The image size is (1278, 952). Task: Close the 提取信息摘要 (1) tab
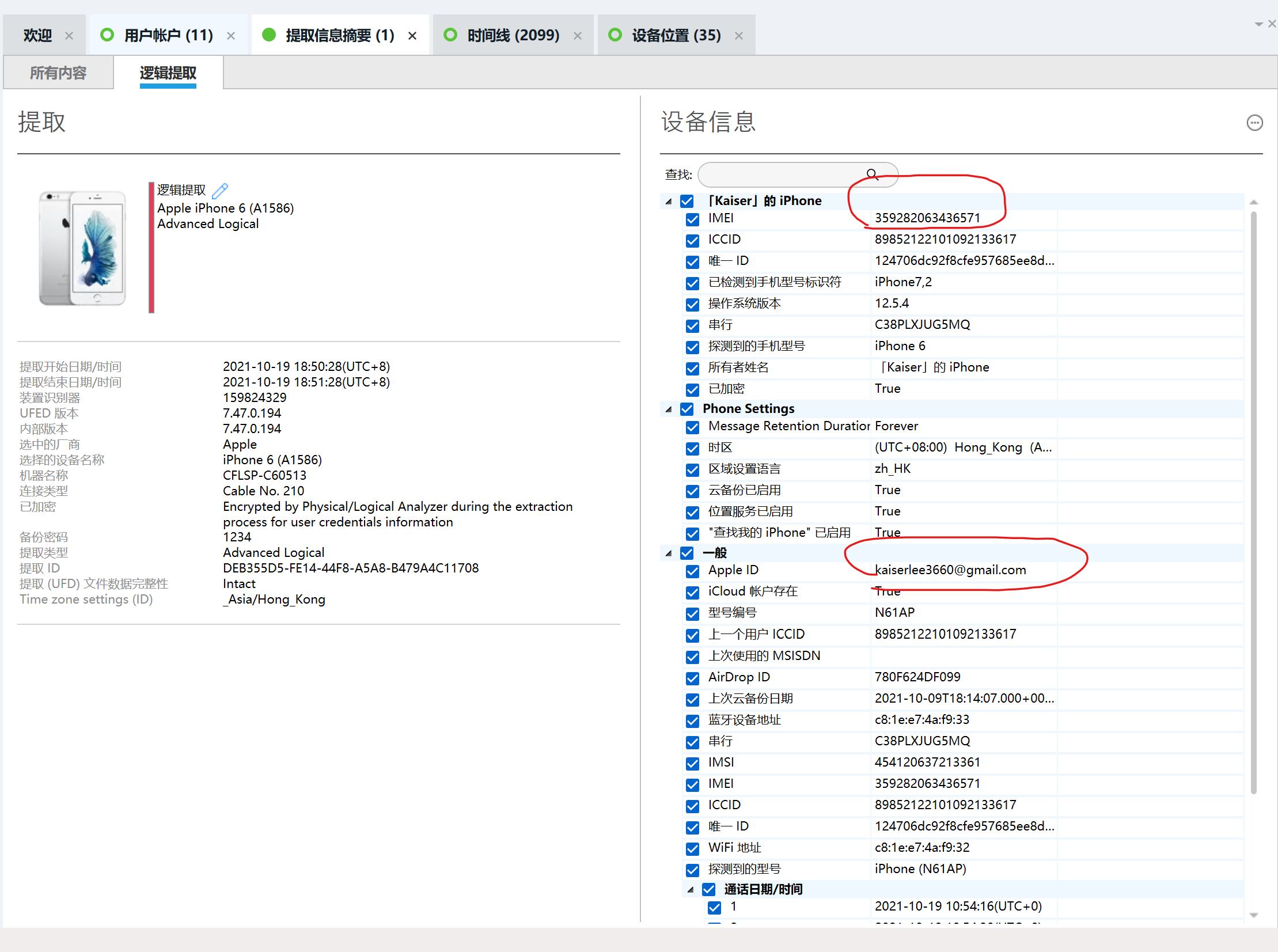412,36
